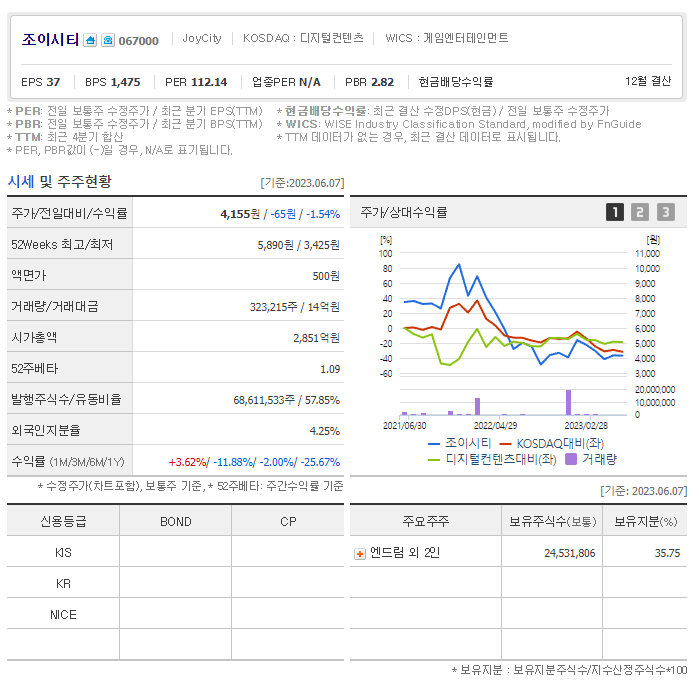
Task: Click the 시가총액 2,851억원 value
Action: (x=316, y=338)
